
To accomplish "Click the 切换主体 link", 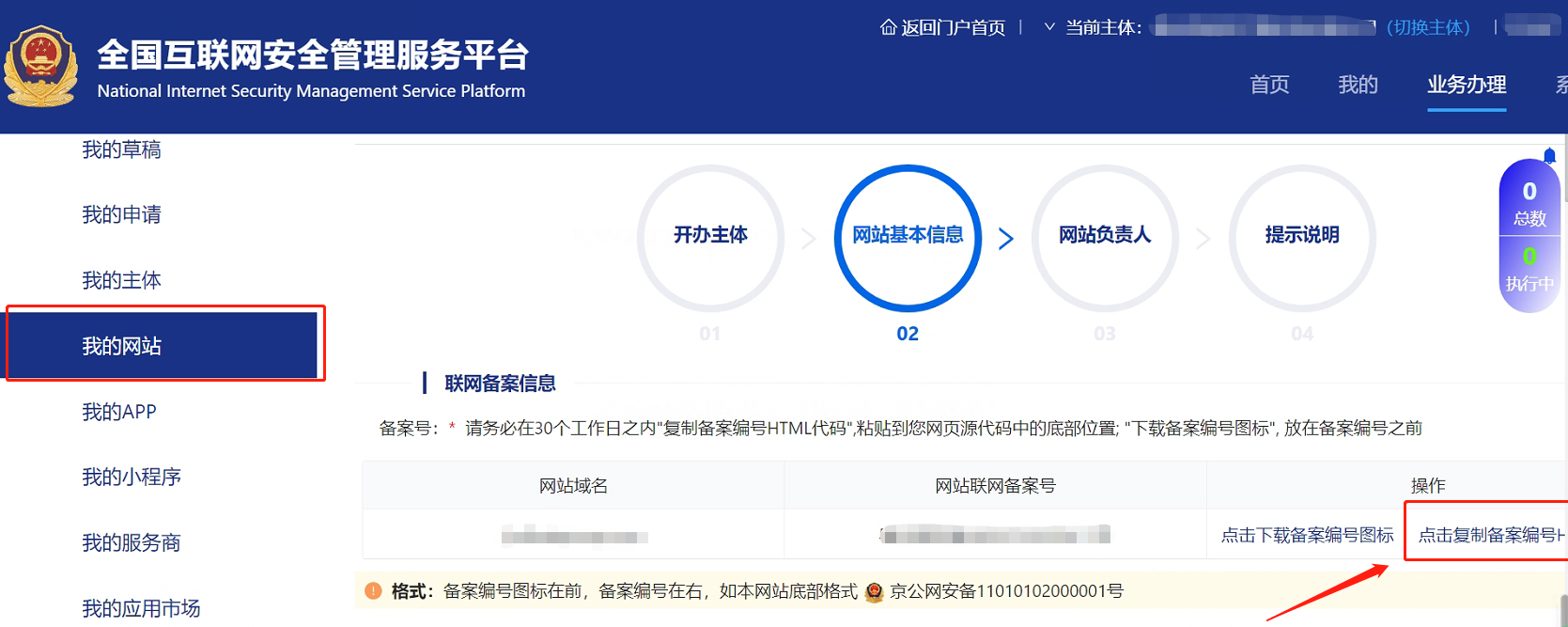I will 1428,27.
